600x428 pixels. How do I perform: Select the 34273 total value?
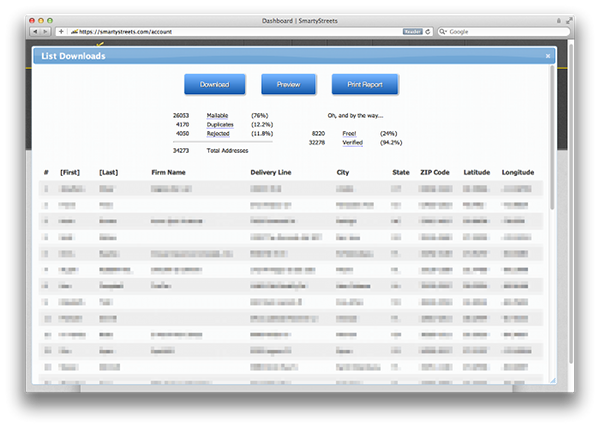[181, 150]
